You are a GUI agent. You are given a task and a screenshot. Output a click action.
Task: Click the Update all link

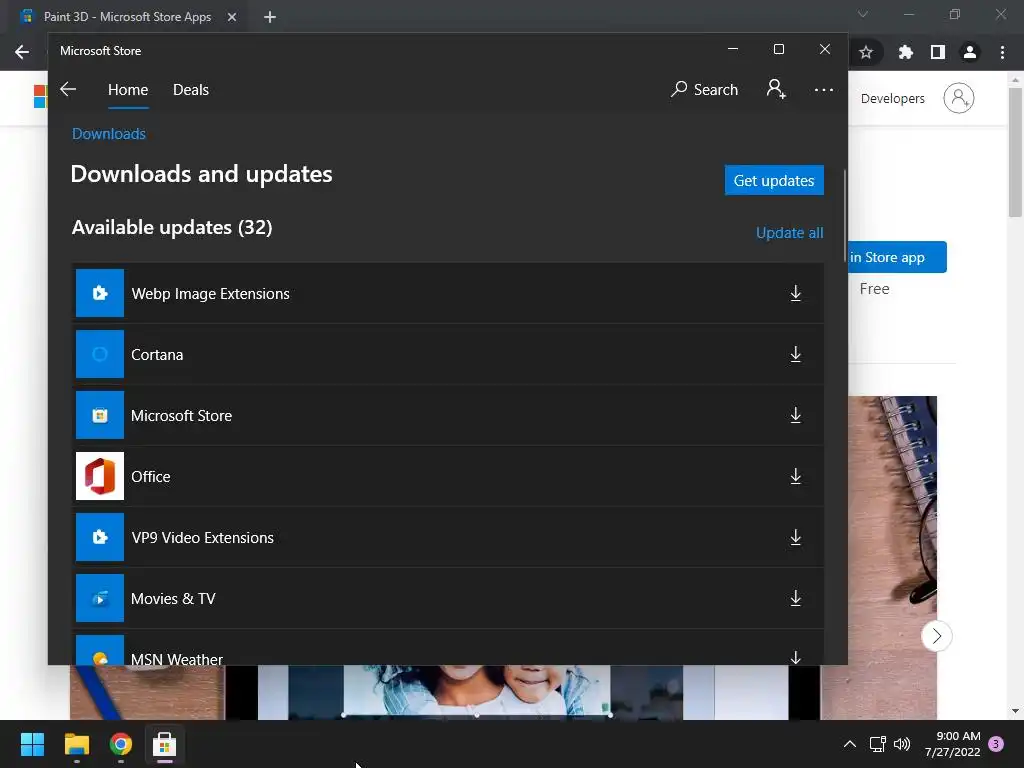(790, 232)
